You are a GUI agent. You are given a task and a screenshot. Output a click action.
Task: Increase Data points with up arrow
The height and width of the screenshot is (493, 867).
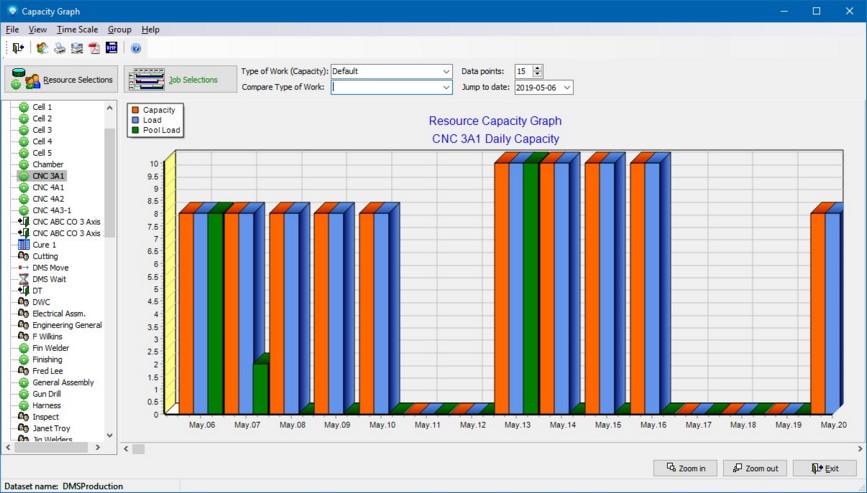[x=538, y=68]
